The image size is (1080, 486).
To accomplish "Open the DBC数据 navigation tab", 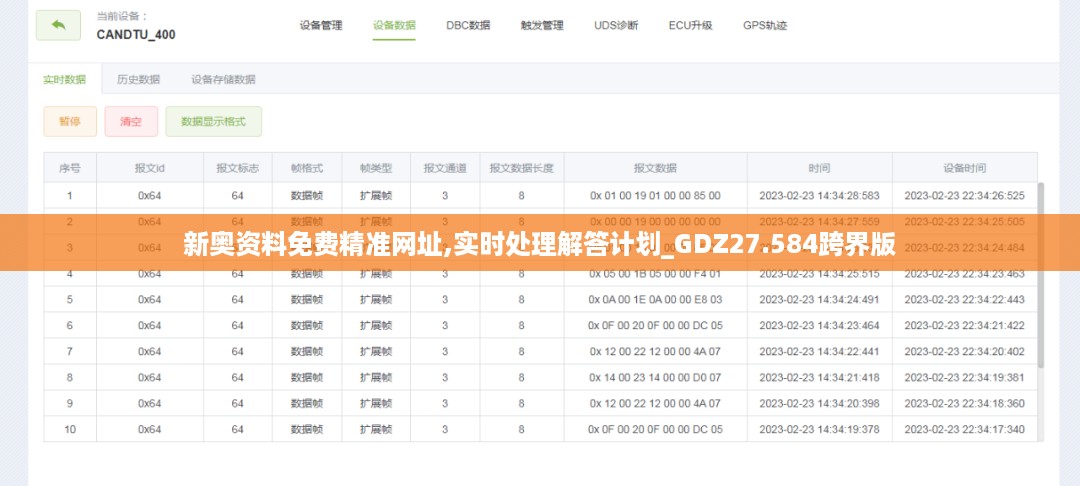I will 468,25.
